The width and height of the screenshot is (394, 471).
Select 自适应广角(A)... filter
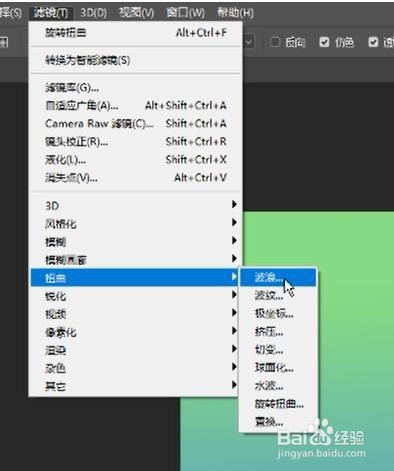pos(136,106)
